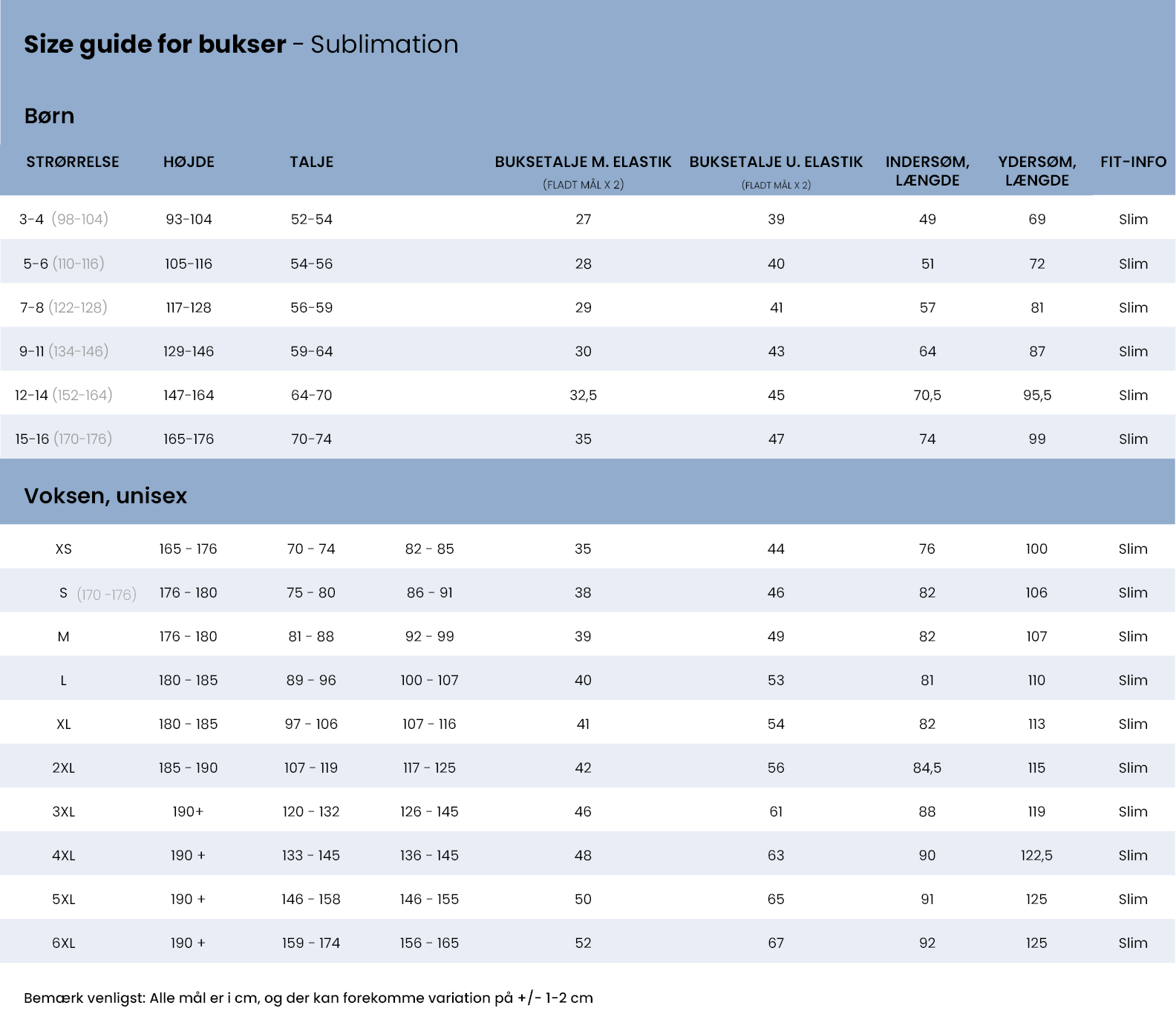This screenshot has height=1031, width=1176.
Task: Click the HØJDE column header
Action: click(189, 162)
